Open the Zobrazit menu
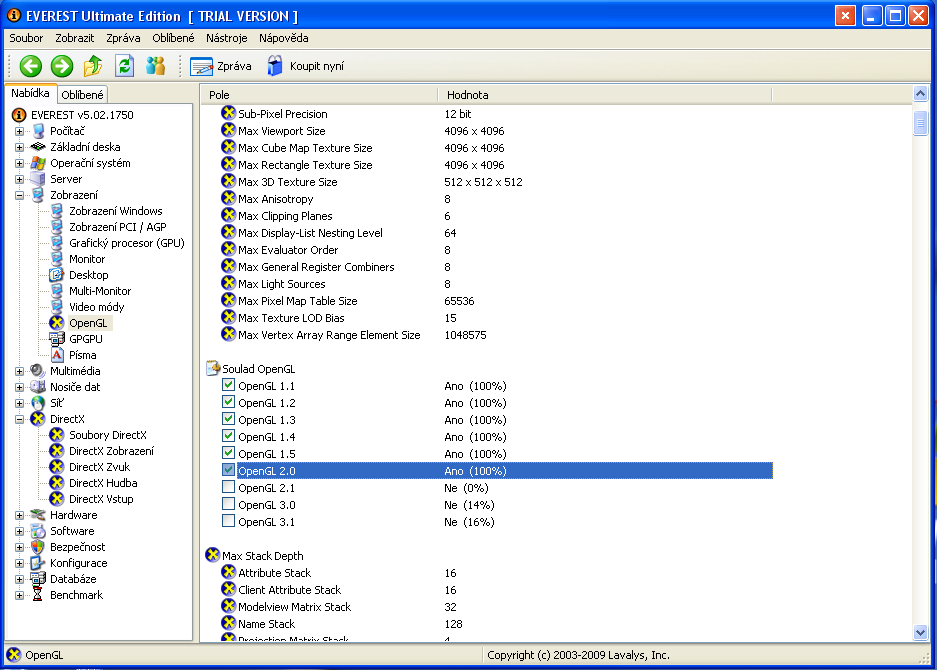The image size is (937, 670). tap(75, 38)
